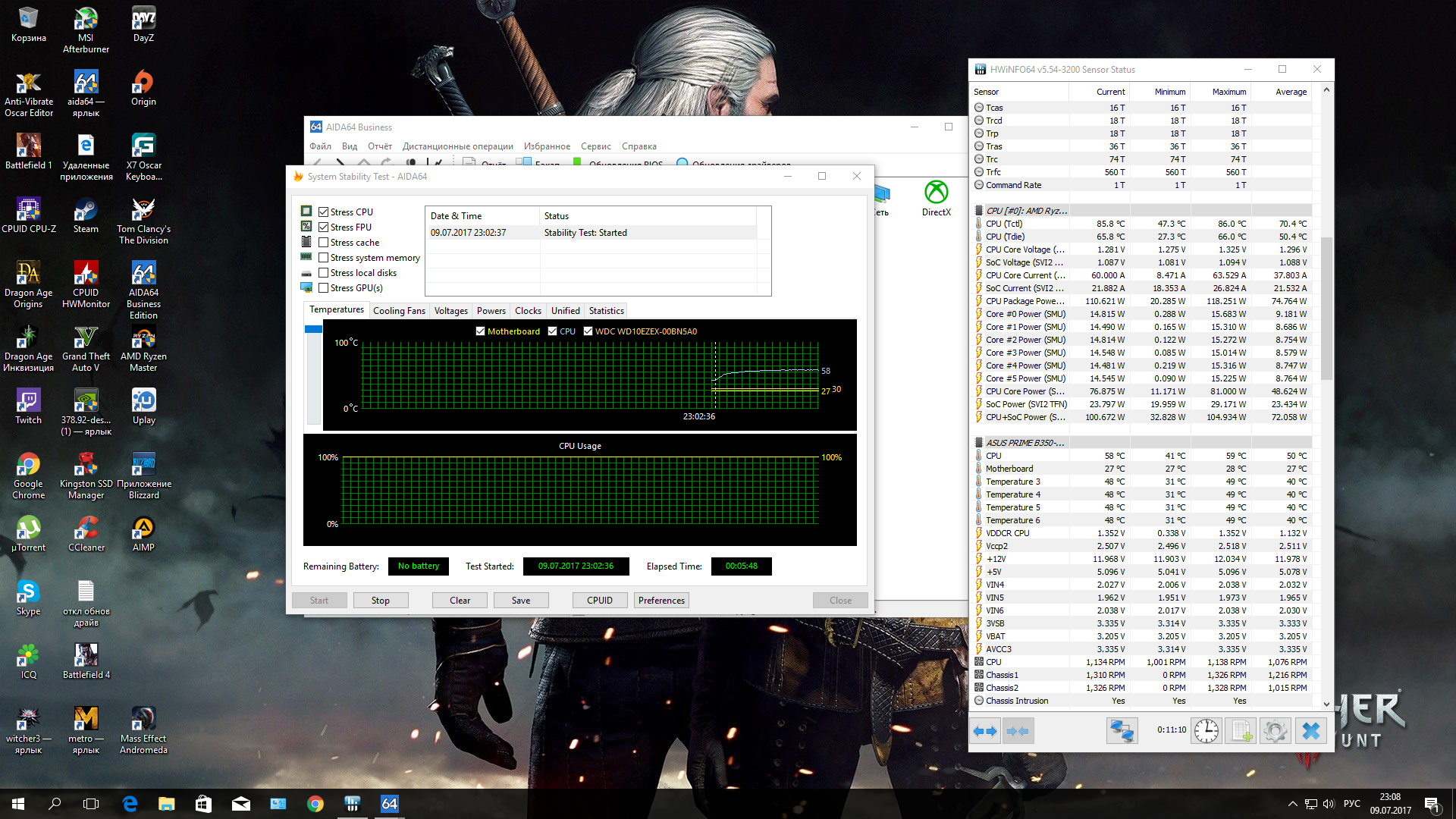
Task: Stop the stability test
Action: coord(380,601)
